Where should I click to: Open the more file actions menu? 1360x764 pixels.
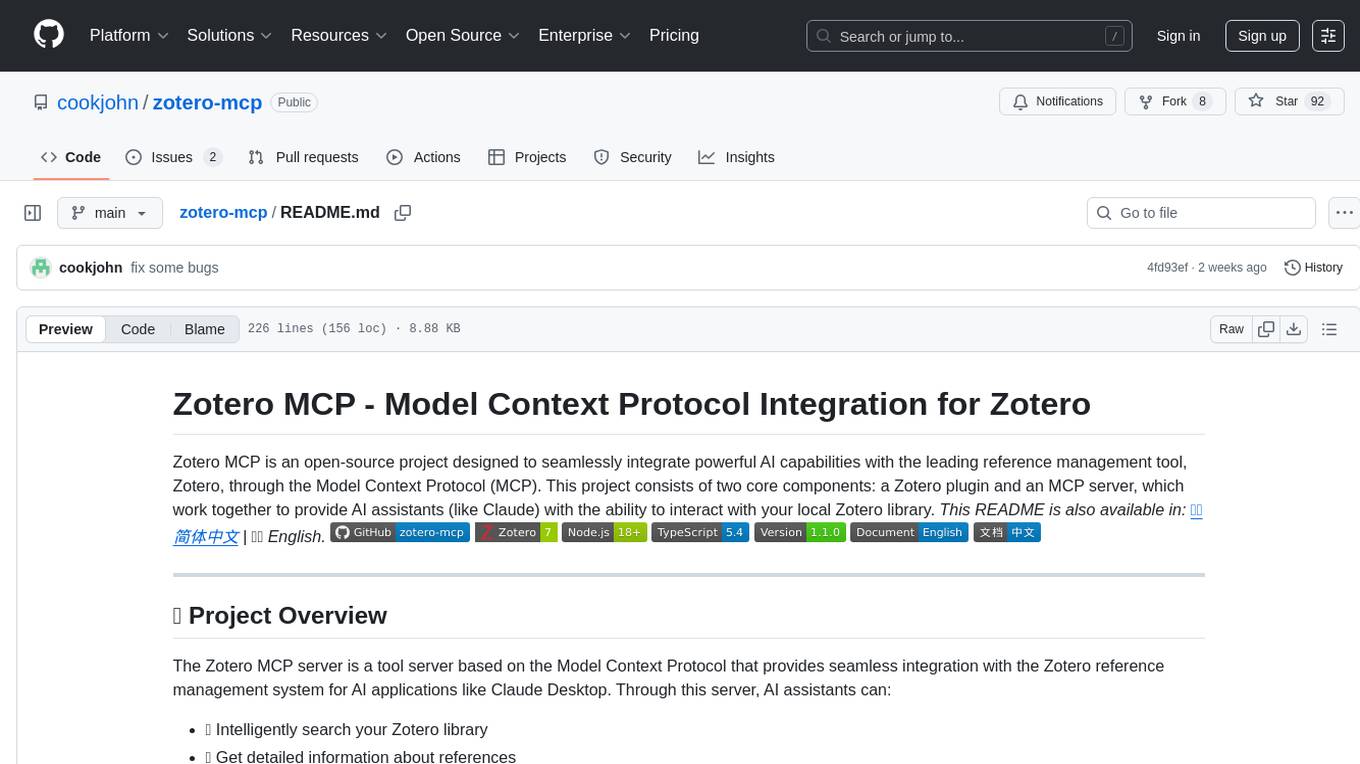(x=1344, y=213)
